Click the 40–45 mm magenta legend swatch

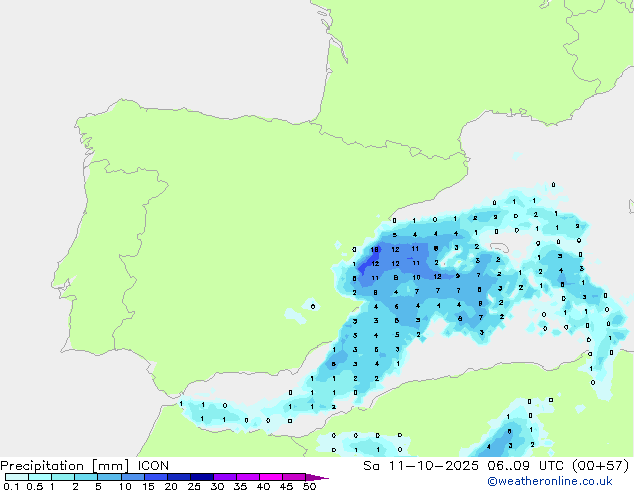tap(271, 477)
